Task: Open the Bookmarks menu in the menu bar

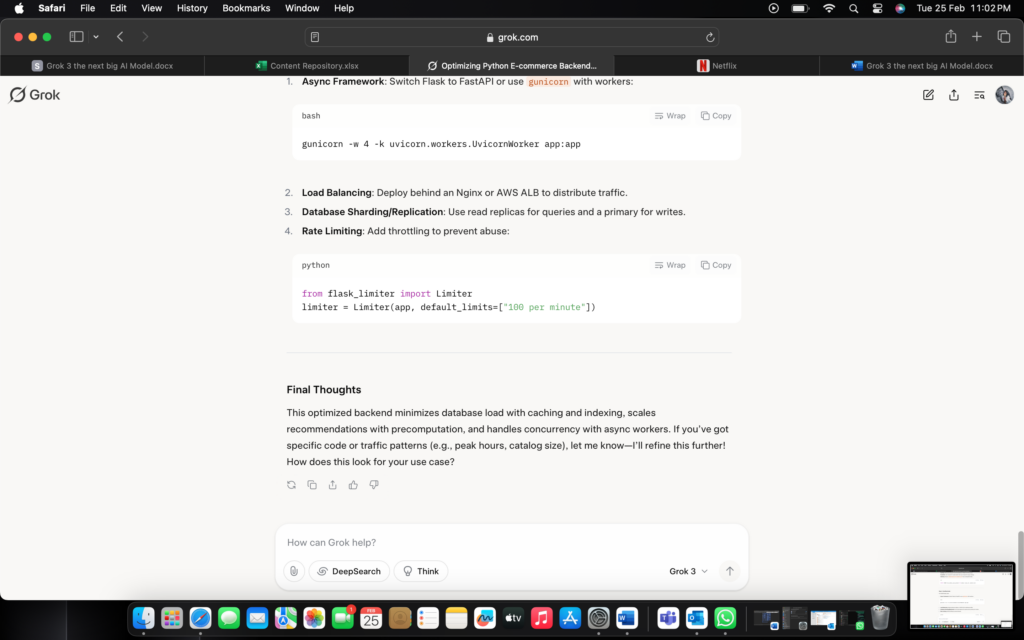Action: click(x=246, y=8)
